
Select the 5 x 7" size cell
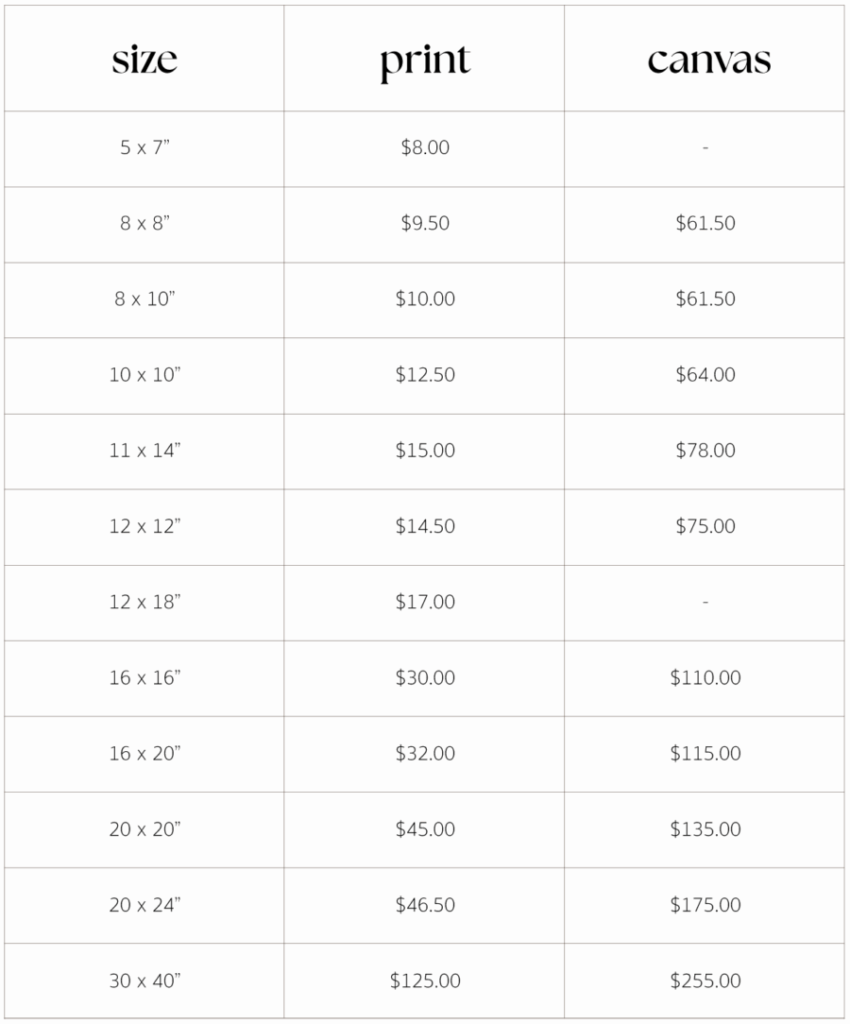tap(145, 147)
